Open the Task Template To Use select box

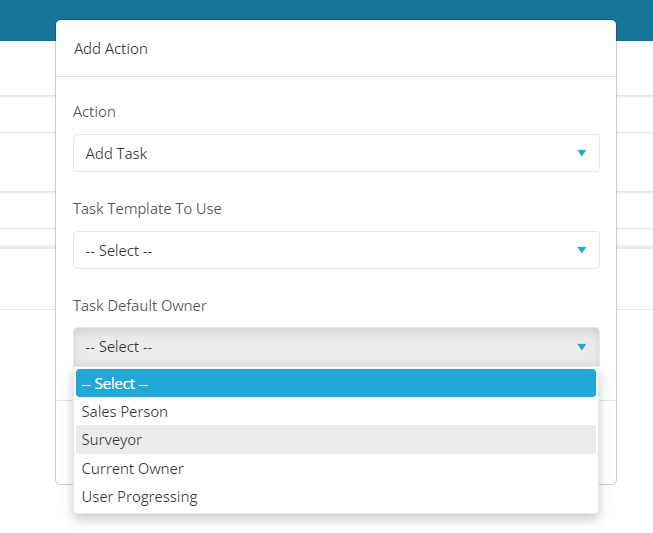coord(336,250)
